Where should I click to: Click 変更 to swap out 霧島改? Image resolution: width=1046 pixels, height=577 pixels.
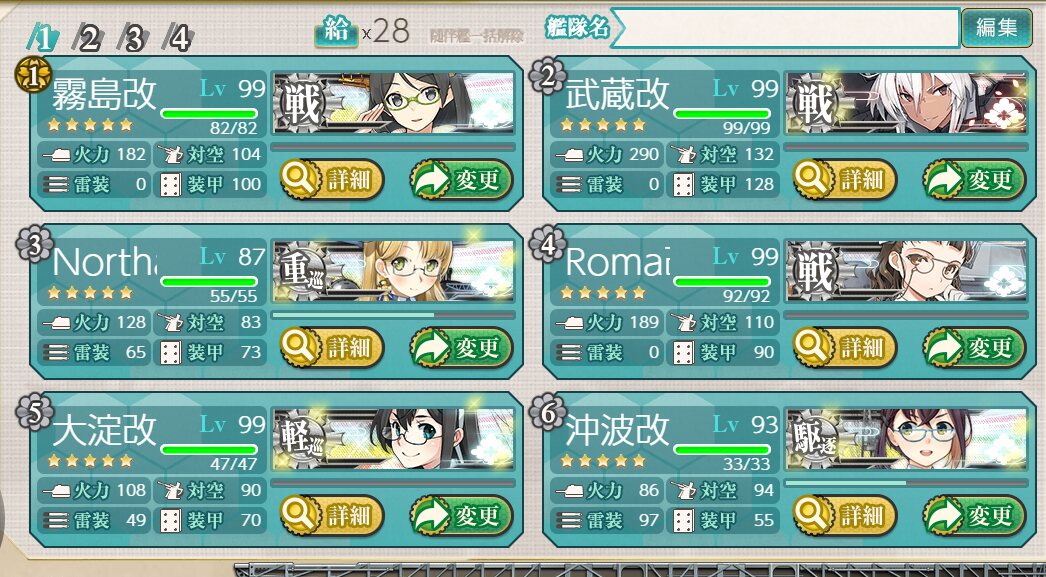[462, 179]
